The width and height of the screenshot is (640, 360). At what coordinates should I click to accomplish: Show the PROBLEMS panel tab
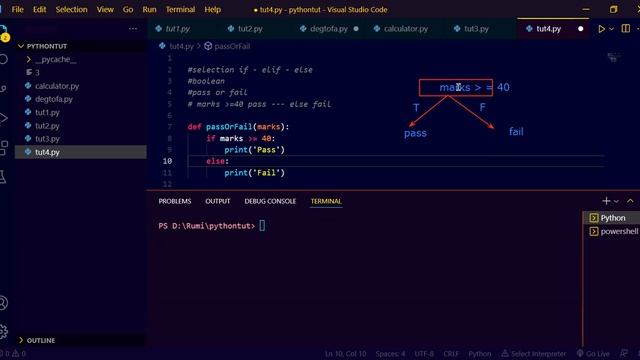175,201
